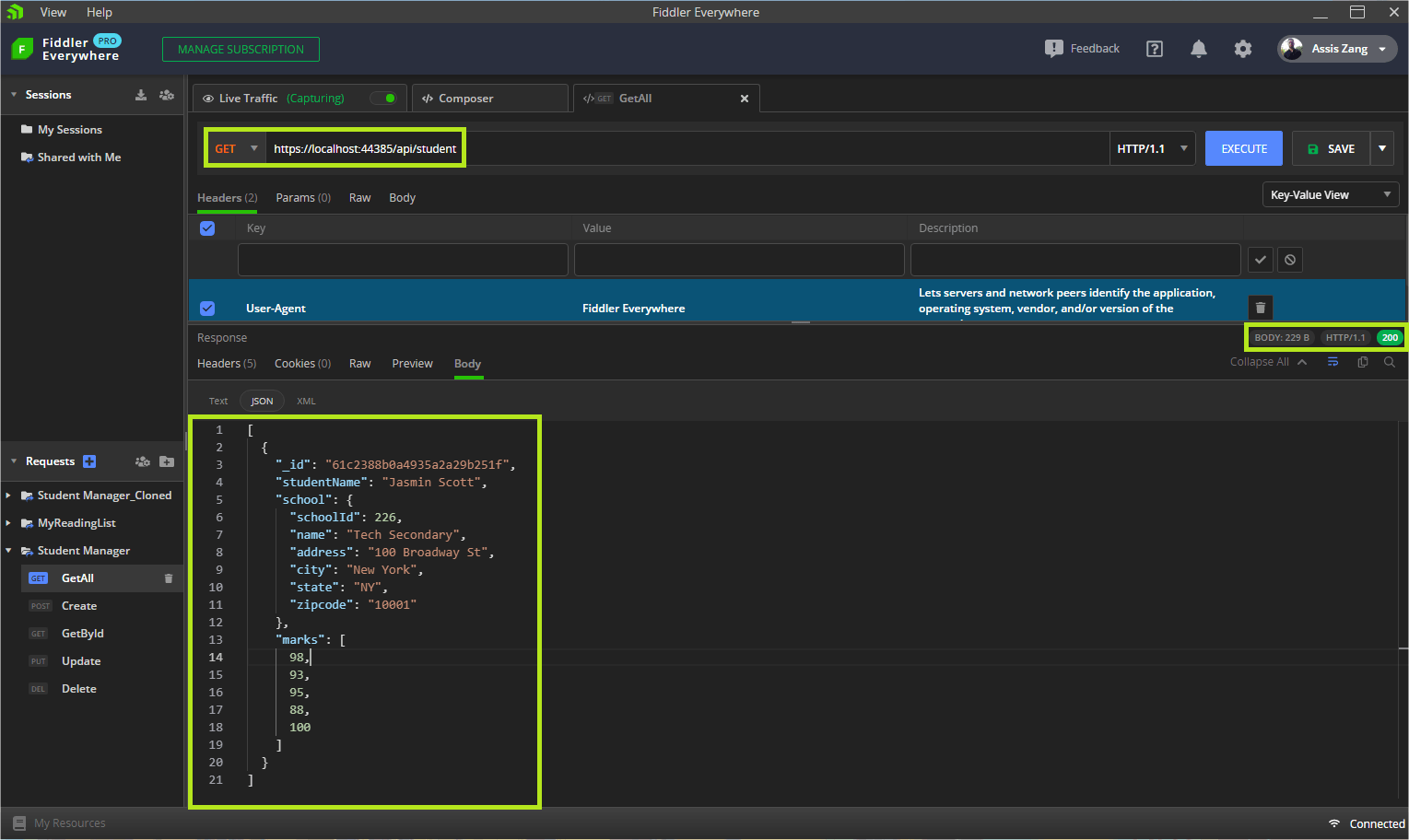1409x840 pixels.
Task: Open the Key-Value View dropdown
Action: [x=1331, y=194]
